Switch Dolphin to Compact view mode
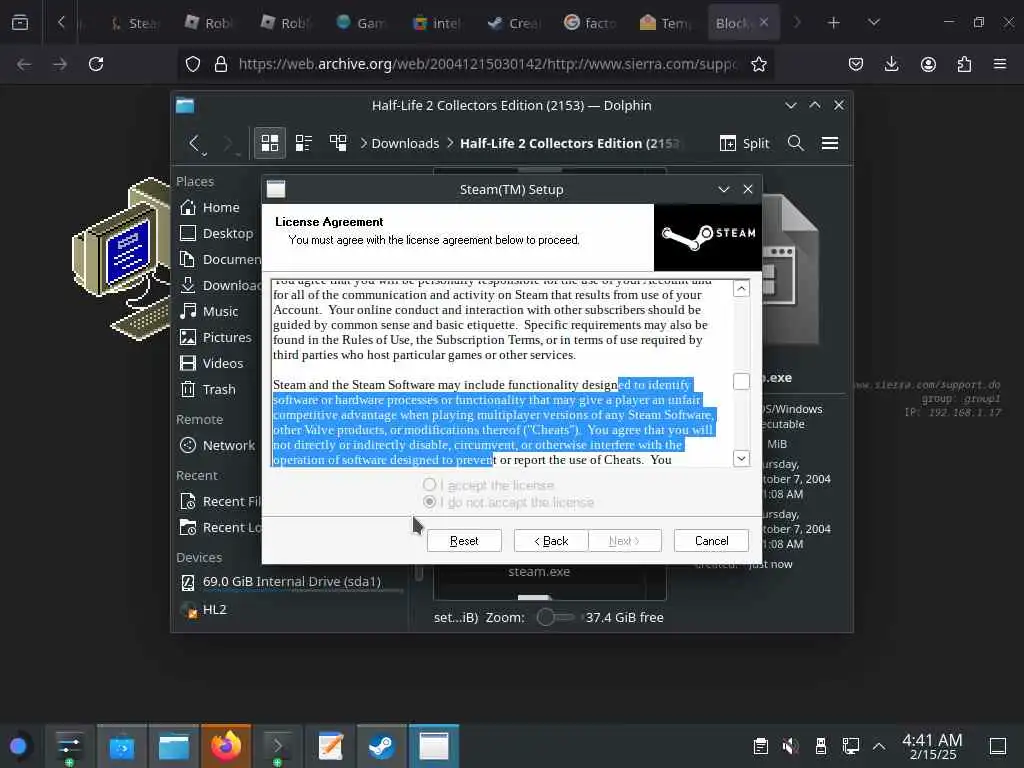1024x768 pixels. (x=304, y=143)
